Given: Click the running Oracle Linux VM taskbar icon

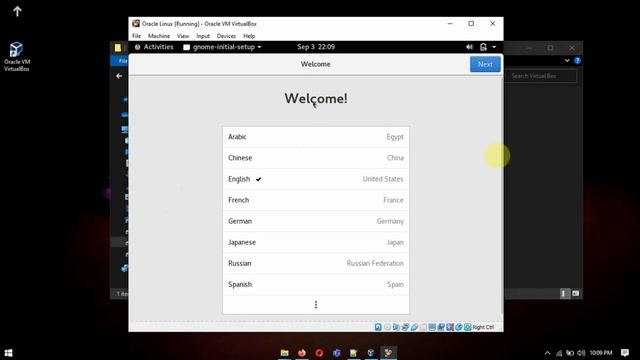Looking at the screenshot, I should (x=388, y=353).
